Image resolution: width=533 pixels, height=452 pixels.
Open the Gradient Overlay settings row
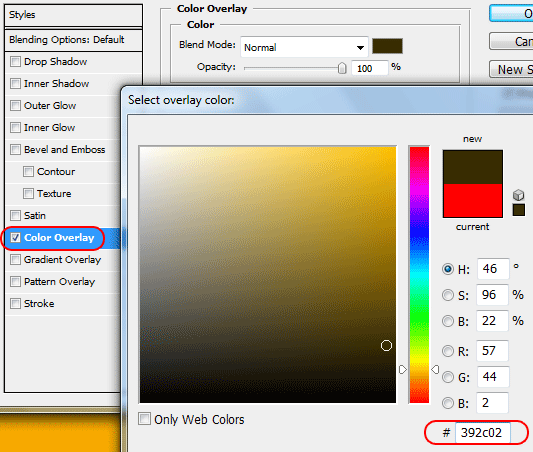(62, 260)
